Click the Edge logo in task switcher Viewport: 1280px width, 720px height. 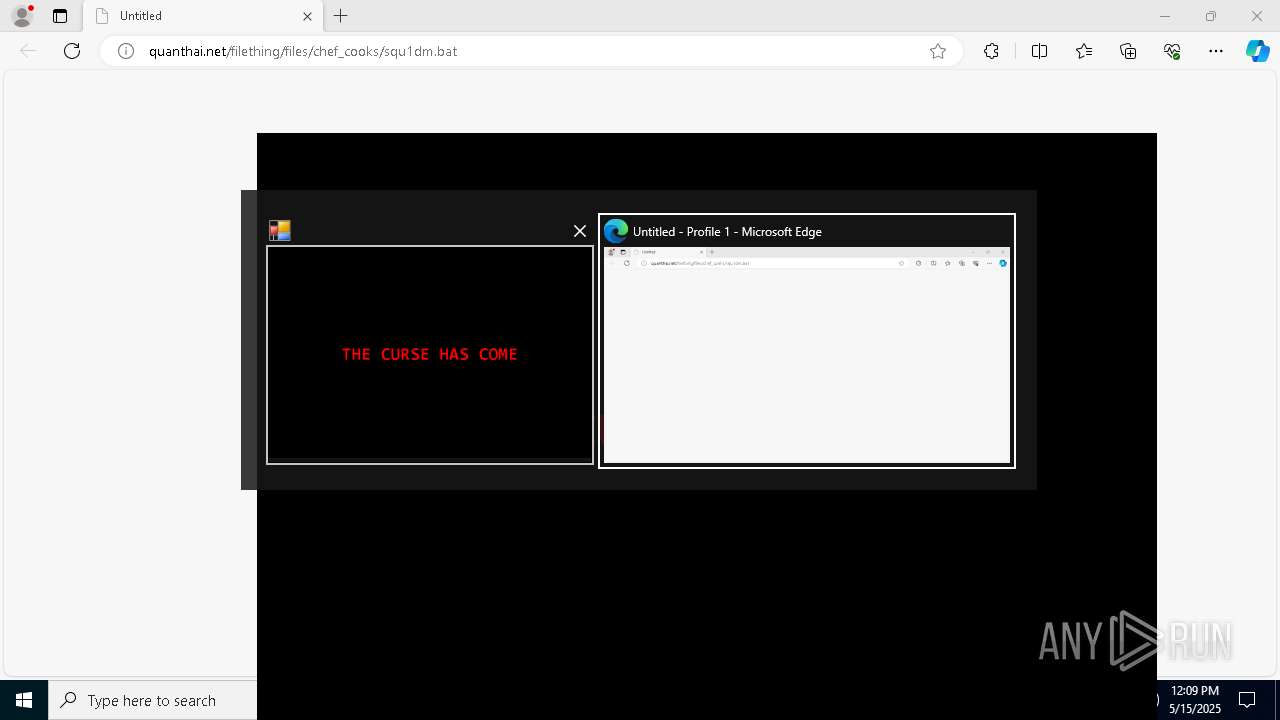616,231
